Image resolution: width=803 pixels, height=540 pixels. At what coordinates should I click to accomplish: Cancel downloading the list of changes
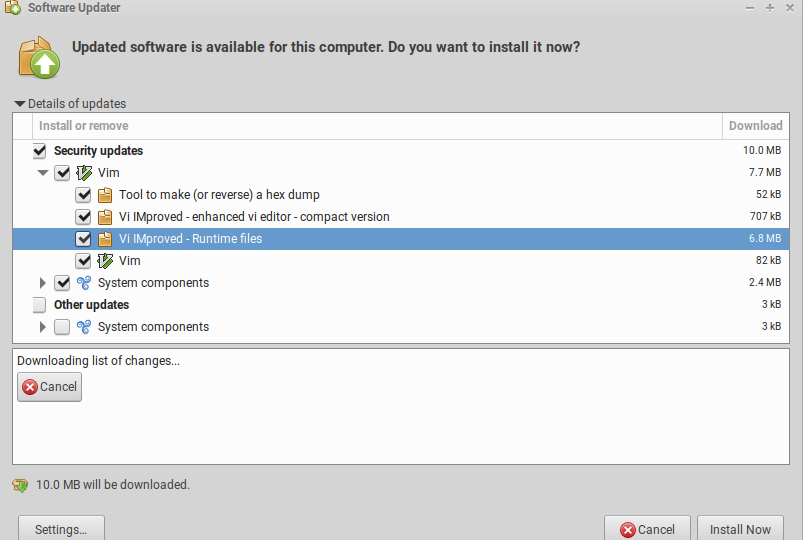coord(49,387)
